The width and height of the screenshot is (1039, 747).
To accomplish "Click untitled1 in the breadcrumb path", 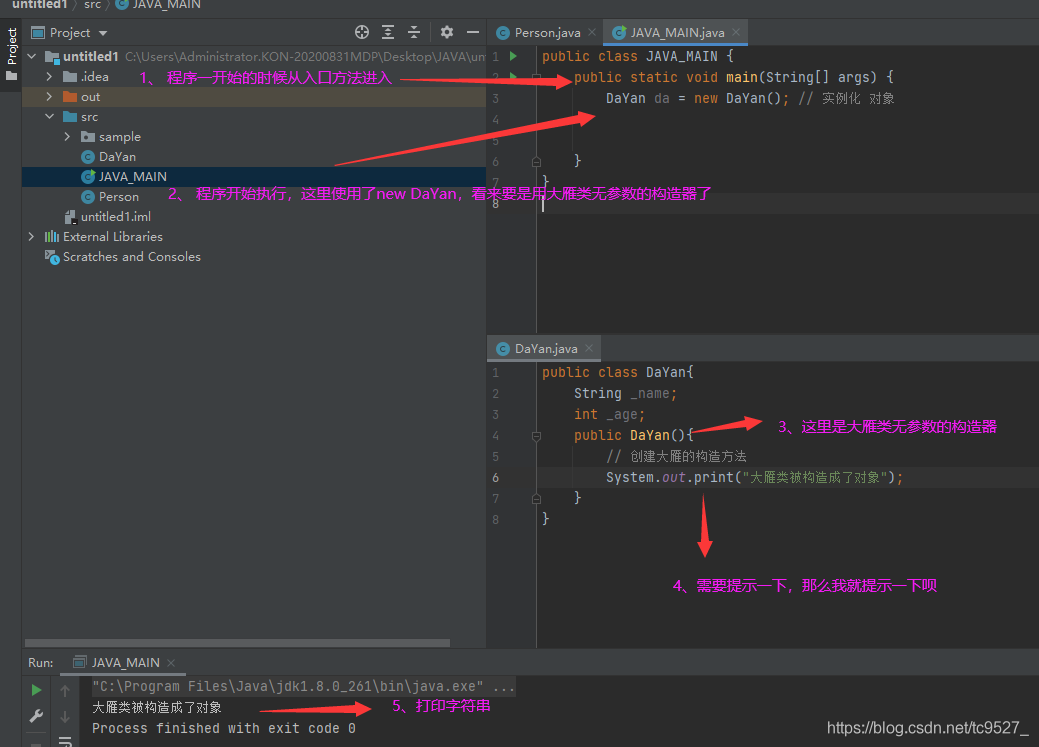I will click(x=40, y=5).
